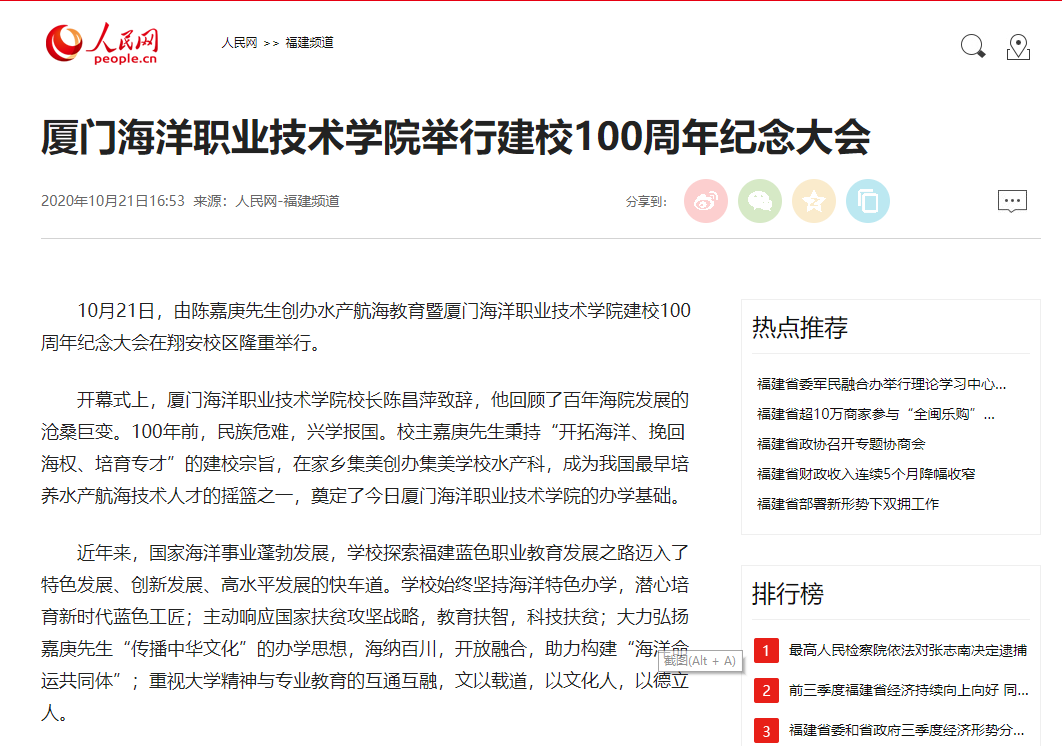Open the search magnifier icon
The height and width of the screenshot is (746, 1062).
pos(972,46)
